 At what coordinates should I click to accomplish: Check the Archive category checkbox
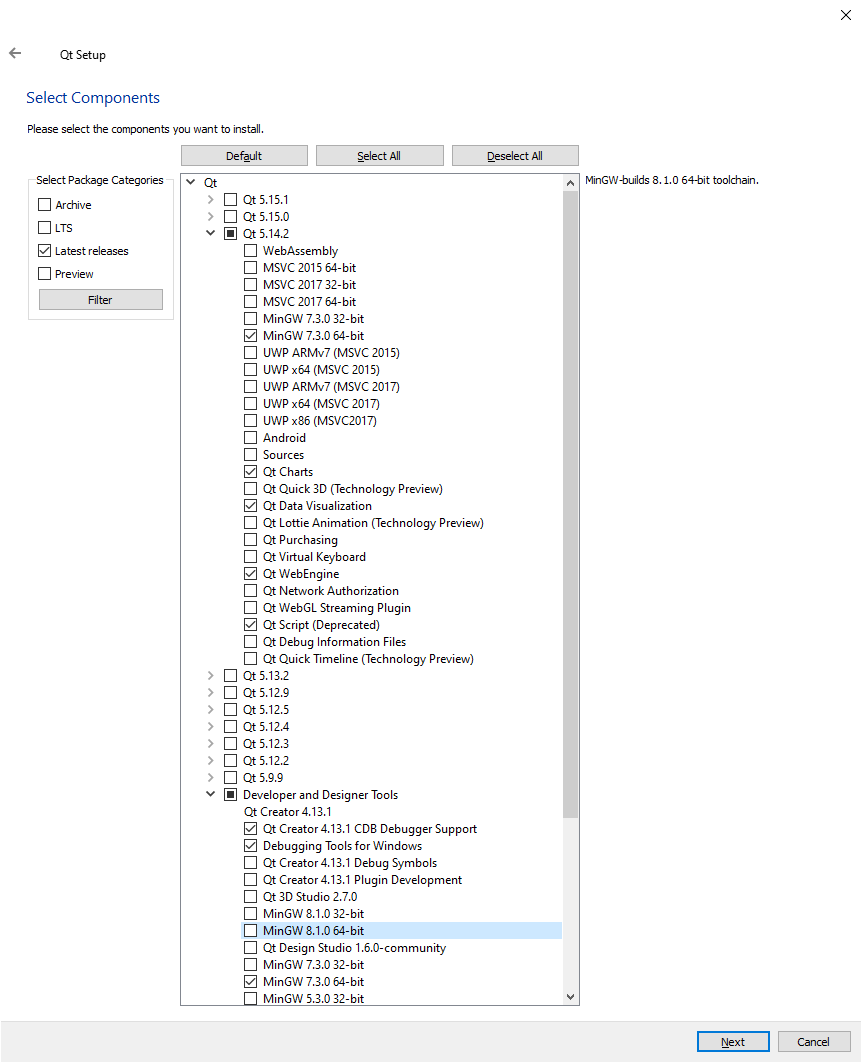tap(45, 205)
